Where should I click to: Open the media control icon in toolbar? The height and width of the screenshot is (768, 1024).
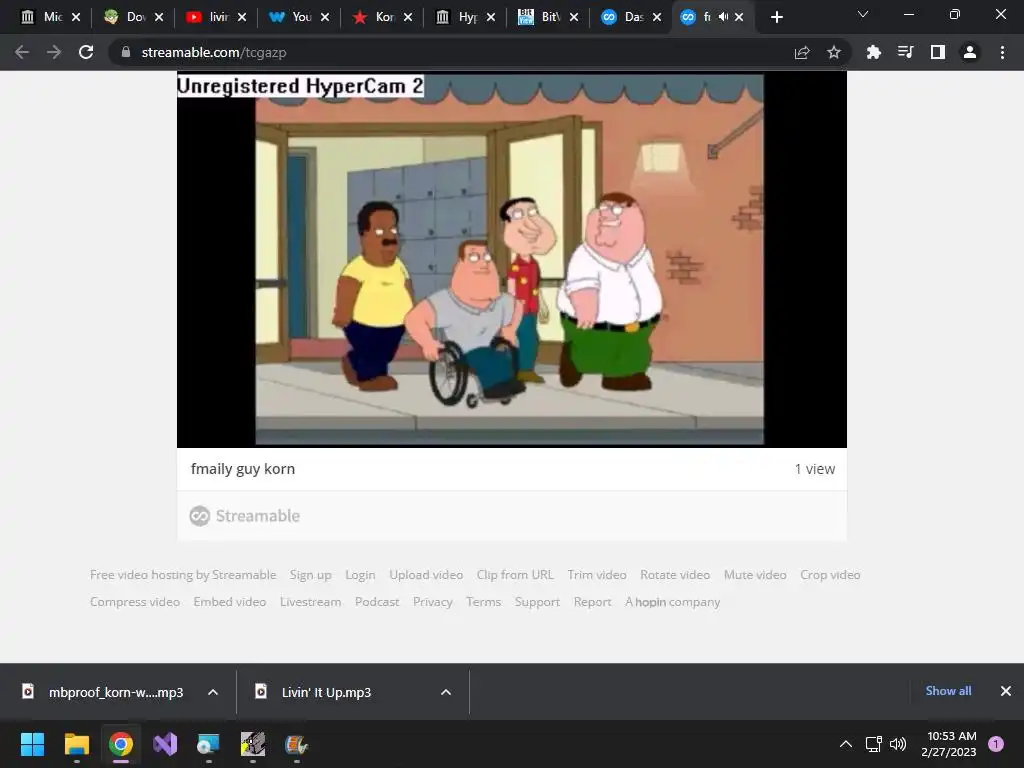905,52
